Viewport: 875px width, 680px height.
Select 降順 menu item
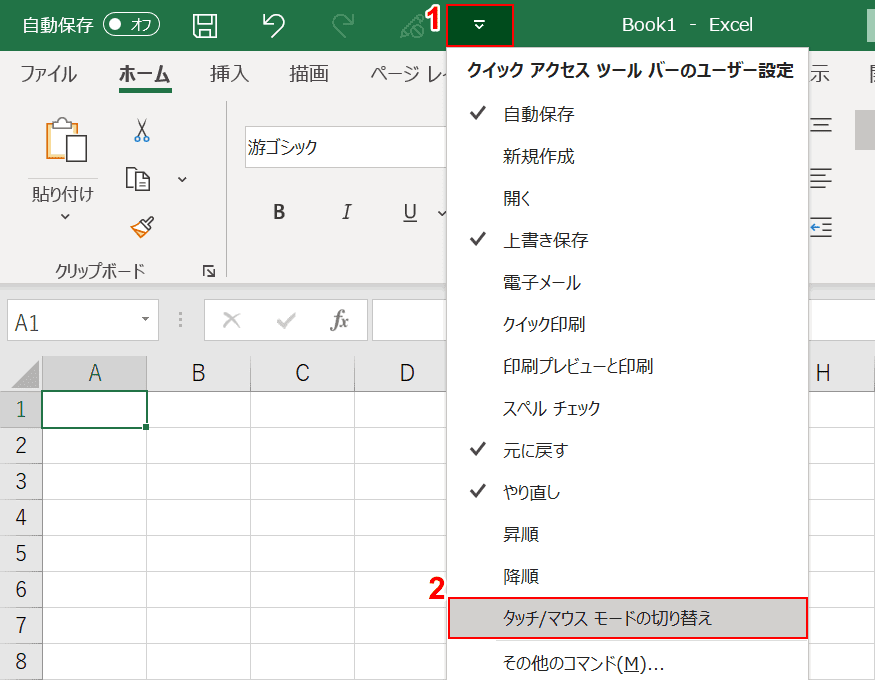point(627,576)
